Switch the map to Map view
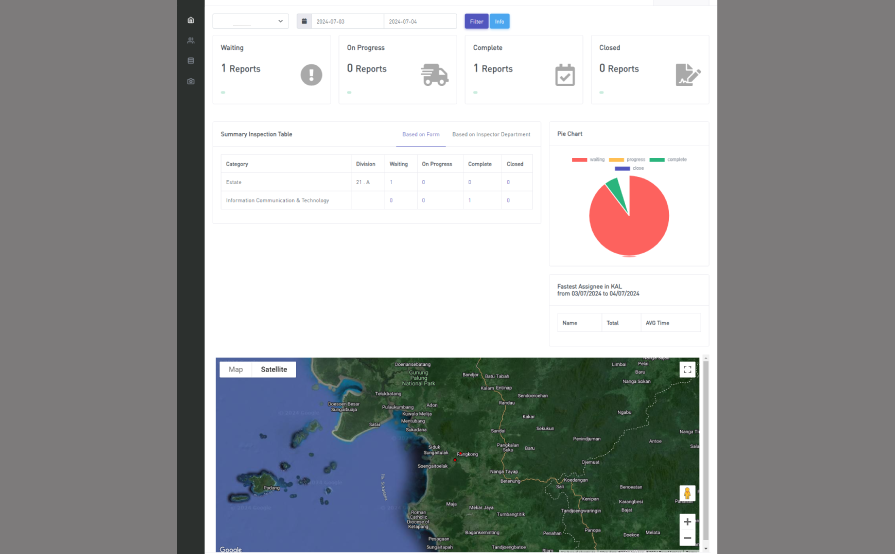895x554 pixels. [236, 369]
